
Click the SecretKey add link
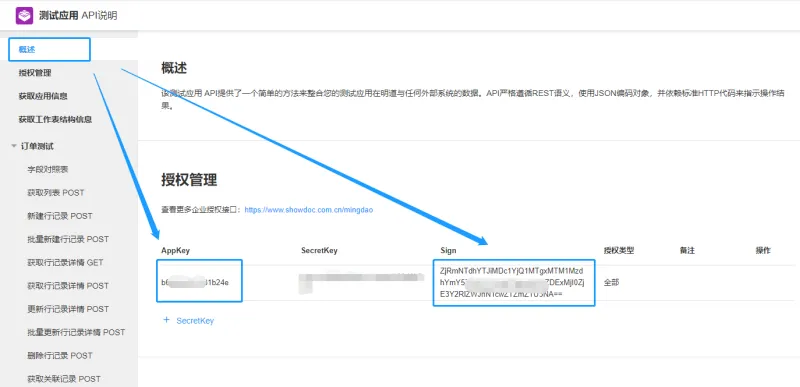[195, 321]
